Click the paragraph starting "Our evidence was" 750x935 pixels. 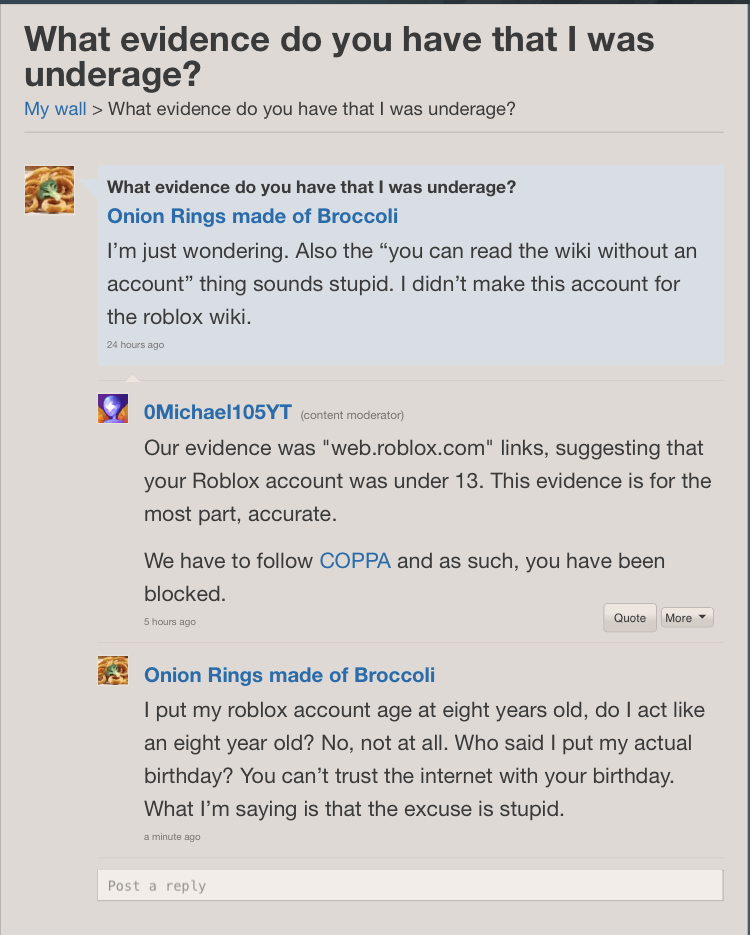(427, 481)
